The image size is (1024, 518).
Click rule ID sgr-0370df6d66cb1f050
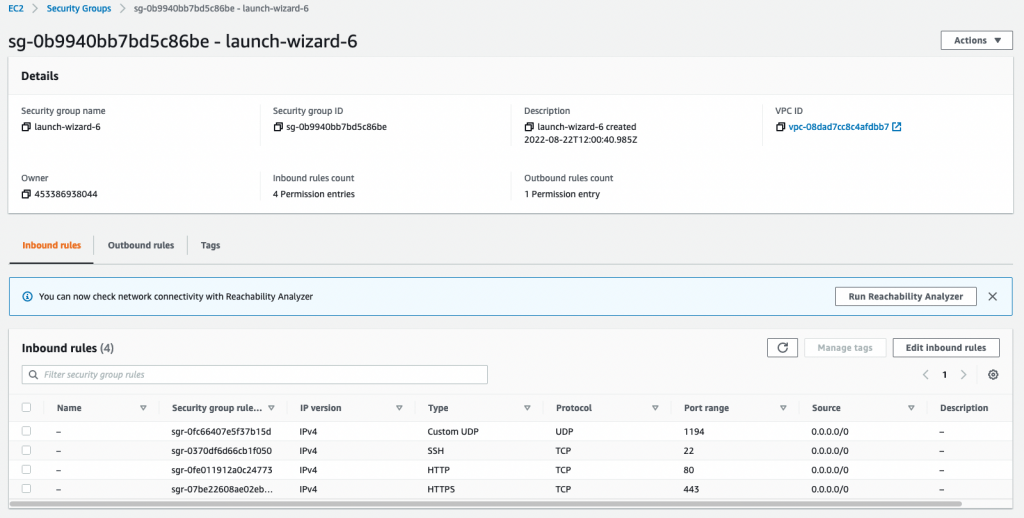[221, 451]
